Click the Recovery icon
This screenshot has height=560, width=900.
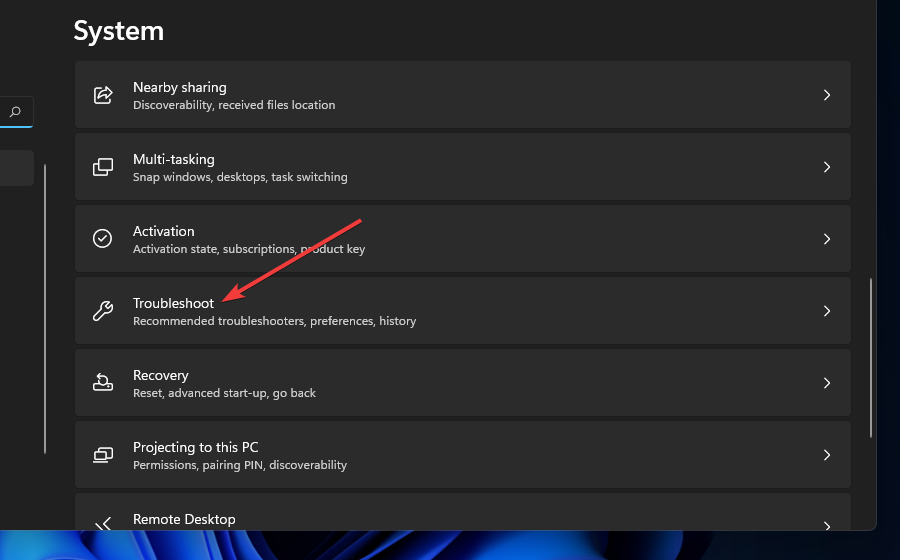click(x=103, y=383)
